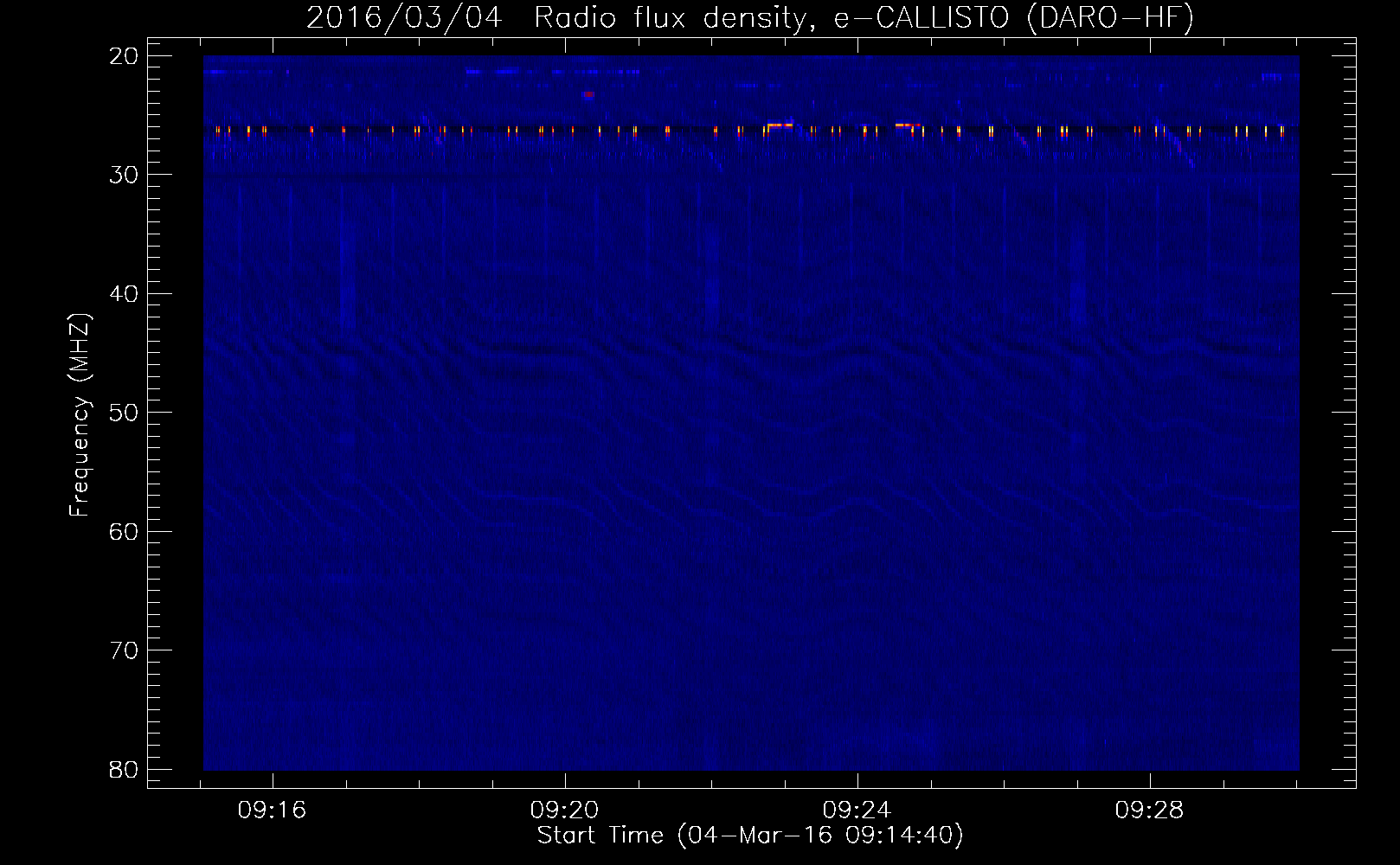Click the 50 frequency tick label

click(x=125, y=413)
